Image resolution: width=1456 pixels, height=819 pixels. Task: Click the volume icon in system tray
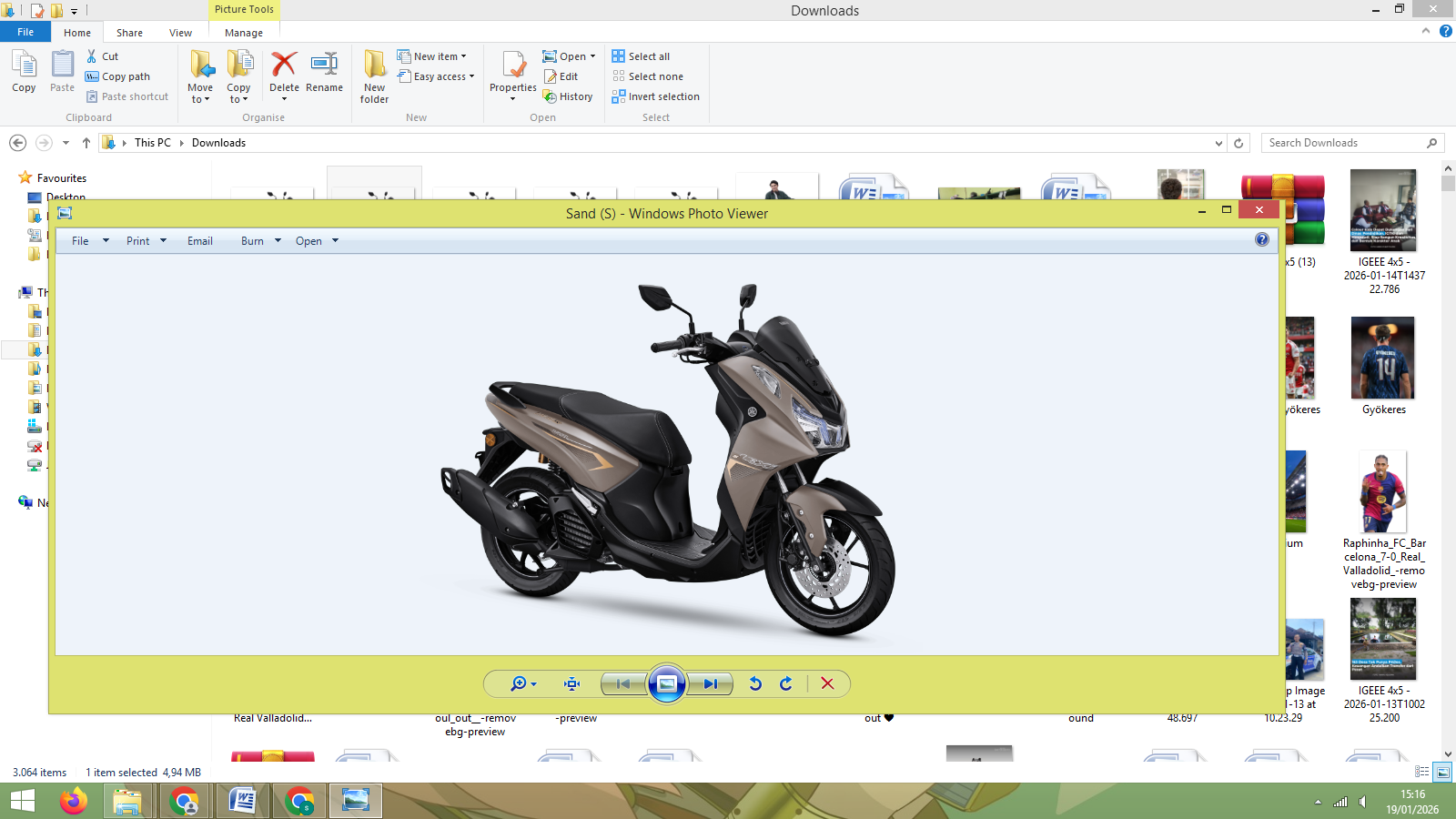coord(1362,802)
